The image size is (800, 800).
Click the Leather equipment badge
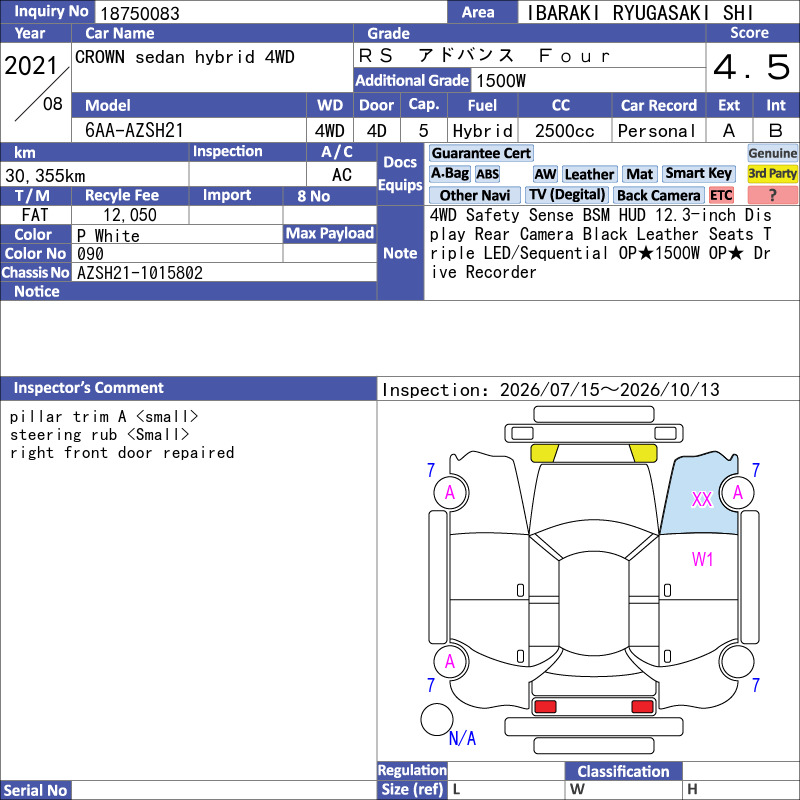pos(590,174)
